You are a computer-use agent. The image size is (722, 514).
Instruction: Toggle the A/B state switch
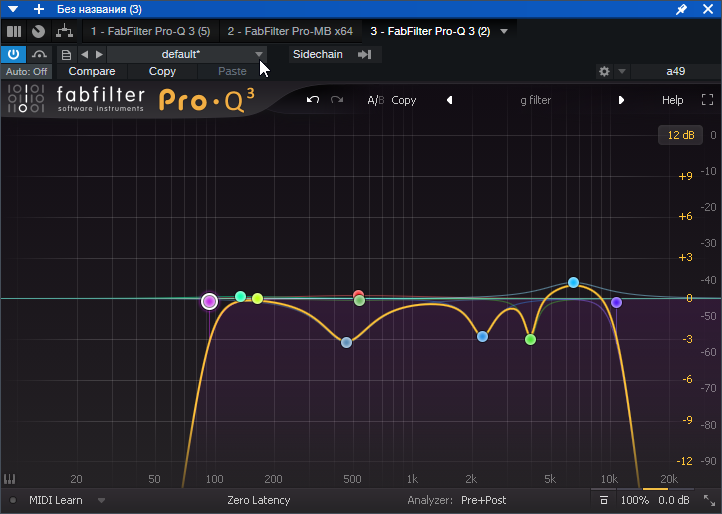[x=375, y=100]
